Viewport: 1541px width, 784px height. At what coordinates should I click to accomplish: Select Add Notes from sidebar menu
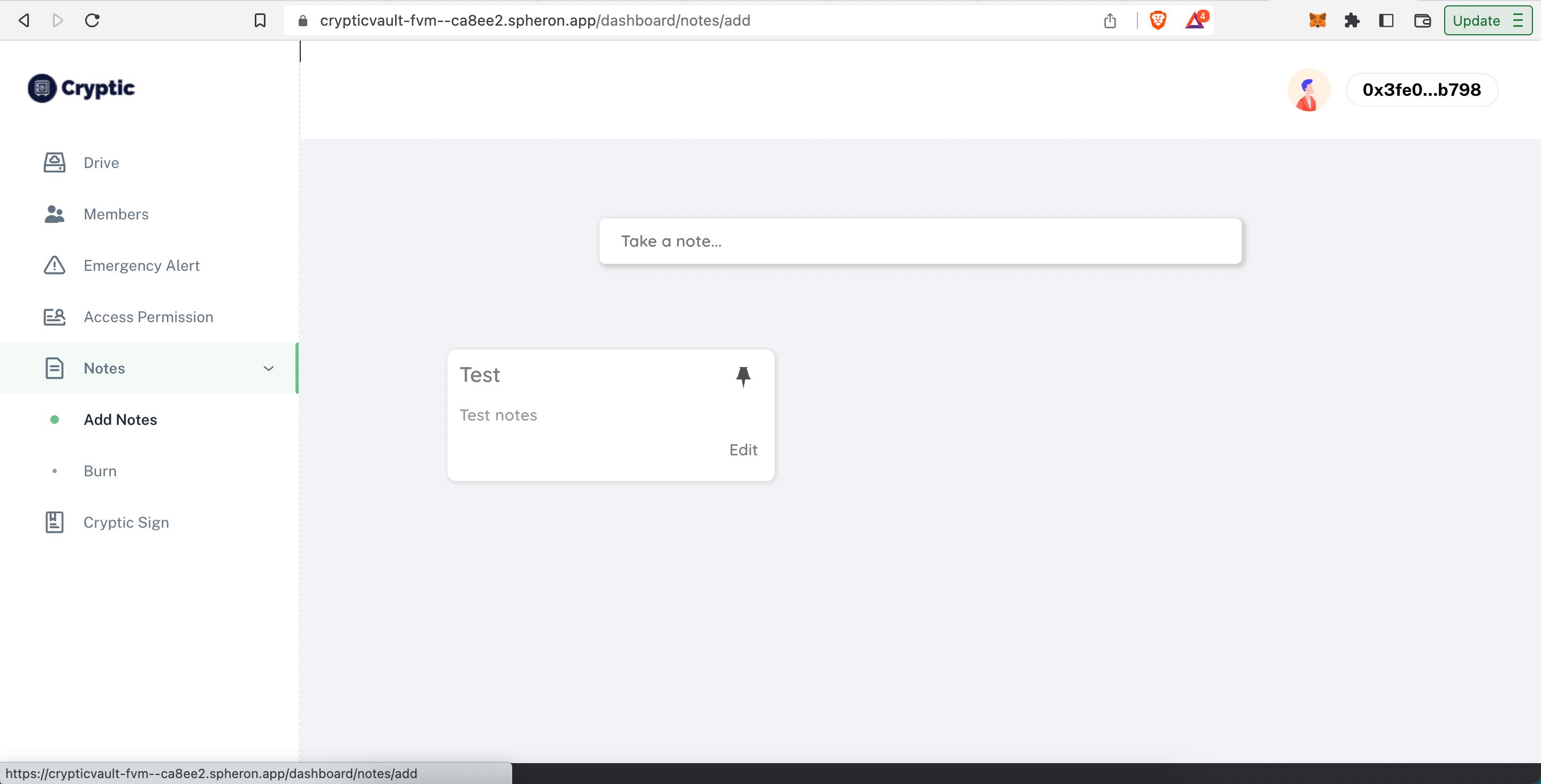120,419
